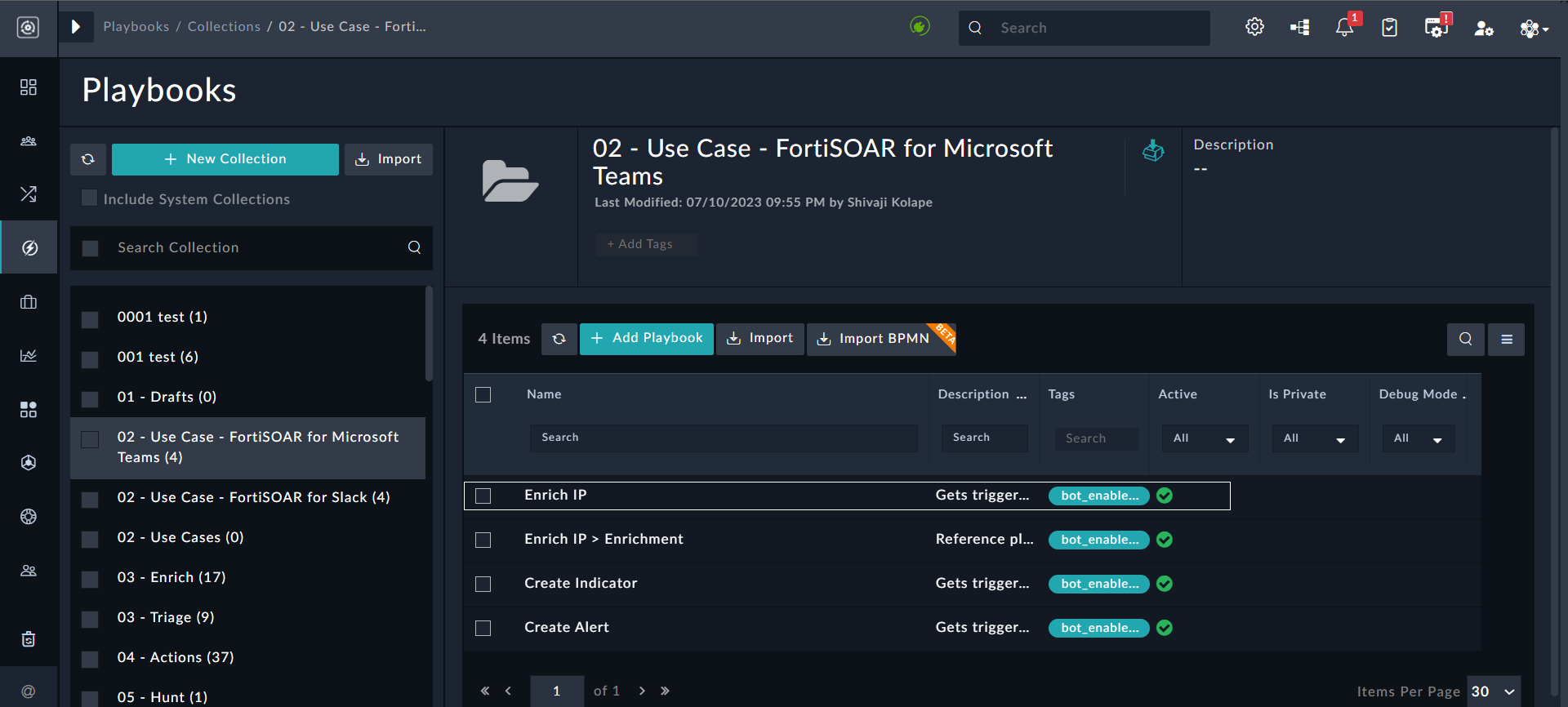Navigate to Collections breadcrumb
The image size is (1568, 707).
tap(224, 26)
